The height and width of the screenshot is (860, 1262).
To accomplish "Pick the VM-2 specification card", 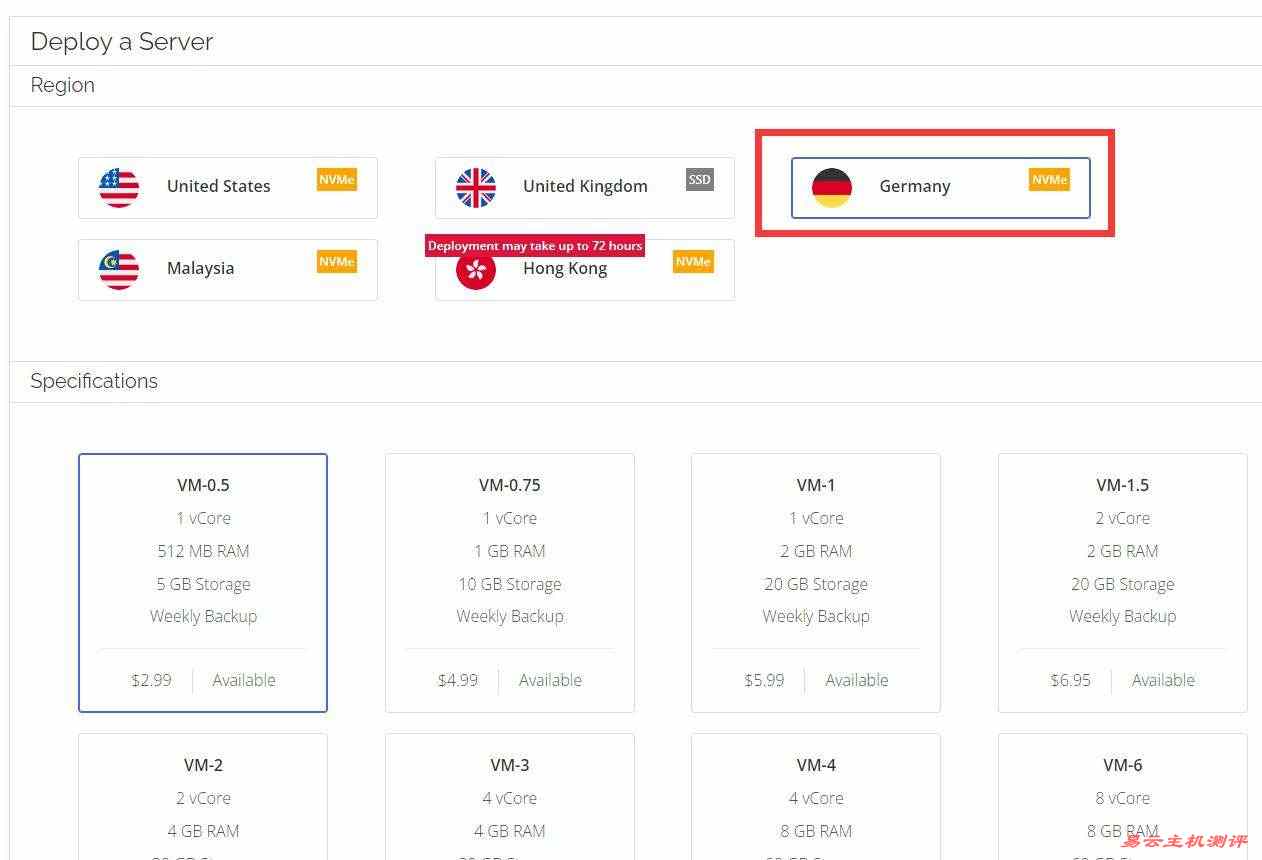I will [x=203, y=796].
